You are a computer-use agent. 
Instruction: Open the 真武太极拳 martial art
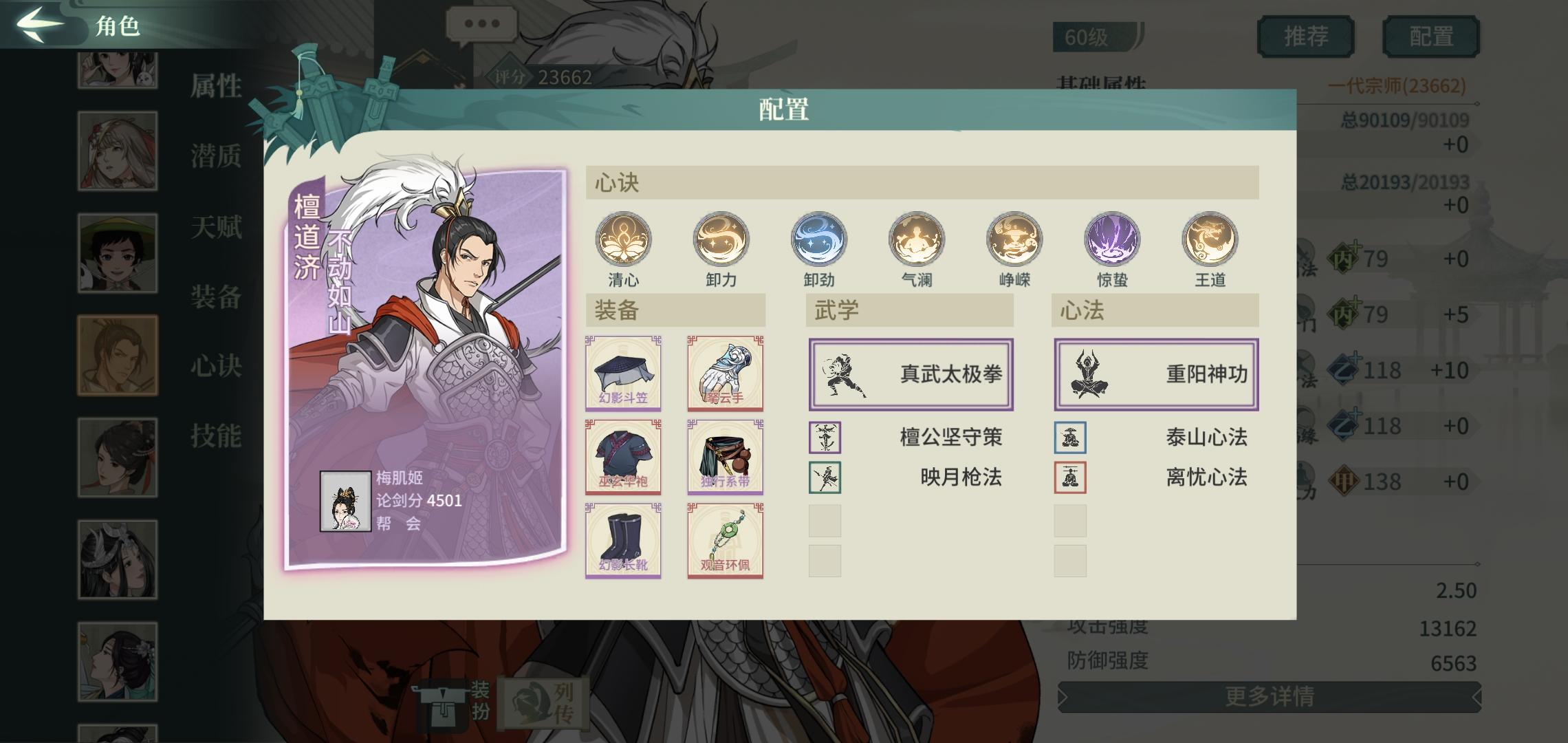pos(911,374)
